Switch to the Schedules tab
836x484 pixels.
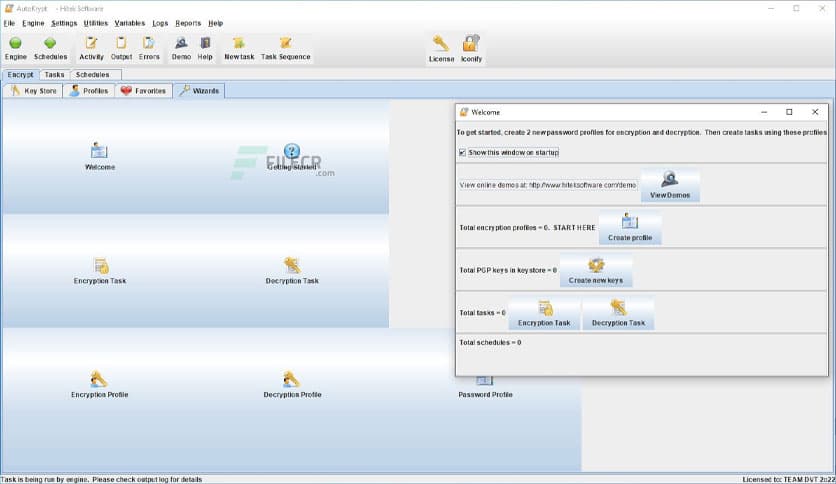pyautogui.click(x=92, y=75)
